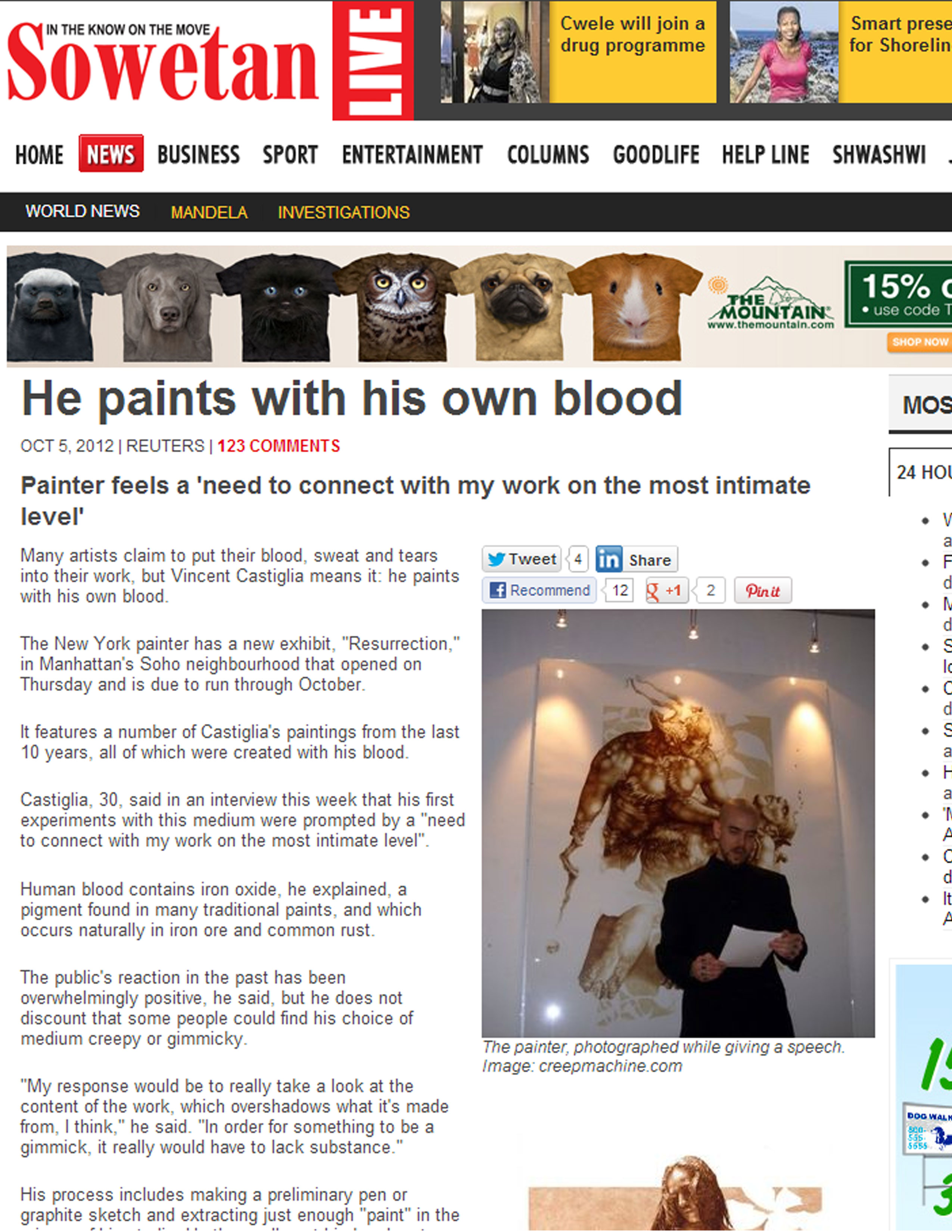The image size is (952, 1232).
Task: View the 123 COMMENTS link
Action: [279, 446]
